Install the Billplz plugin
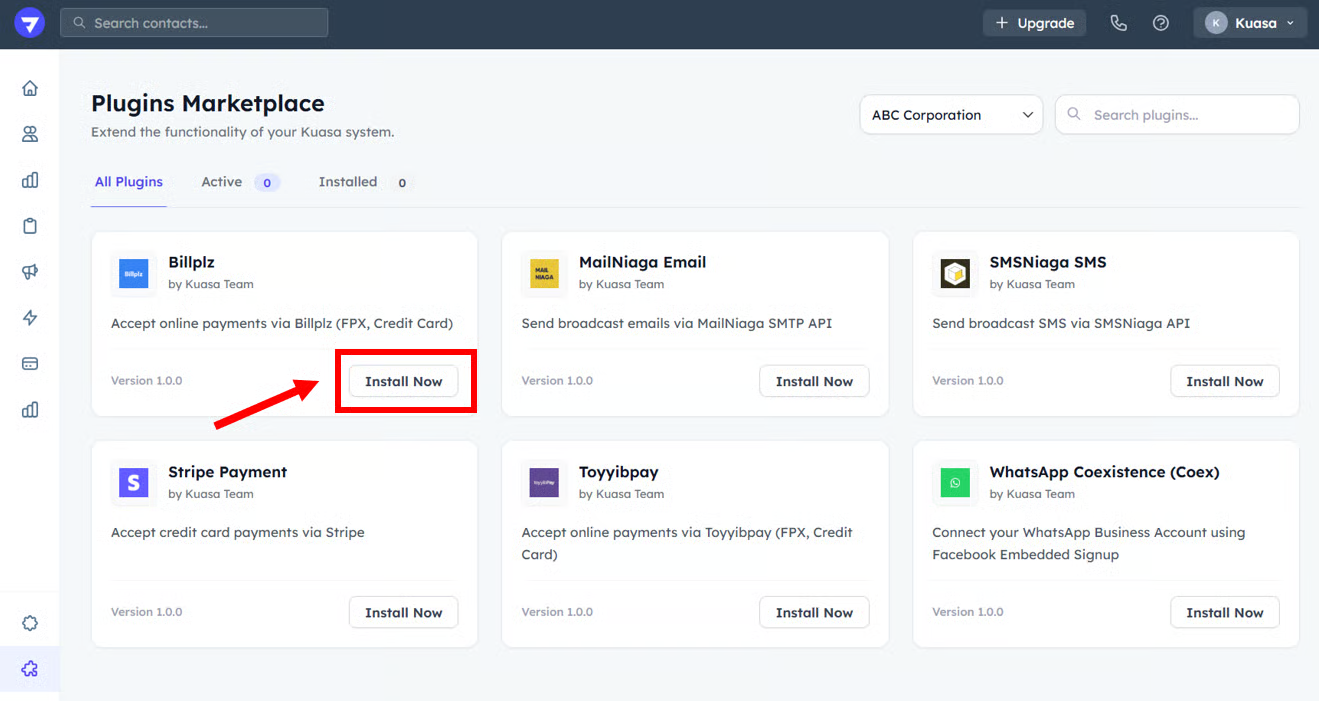Image resolution: width=1319 pixels, height=701 pixels. pos(403,382)
